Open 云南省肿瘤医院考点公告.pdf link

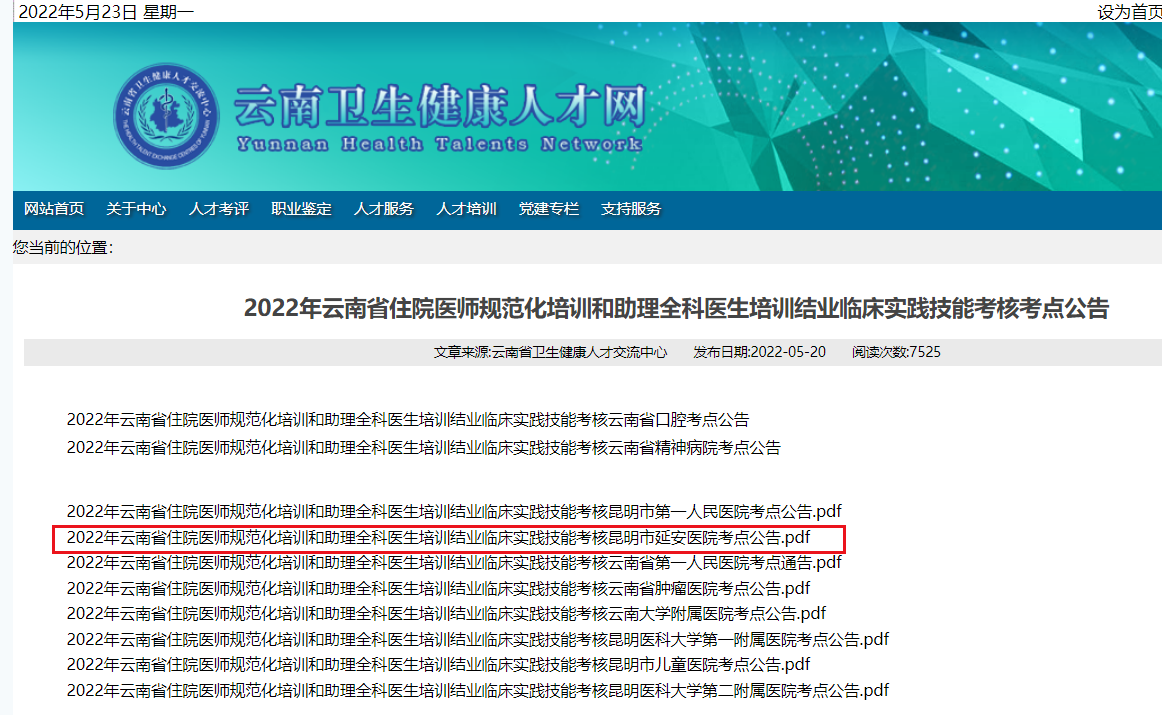click(438, 588)
